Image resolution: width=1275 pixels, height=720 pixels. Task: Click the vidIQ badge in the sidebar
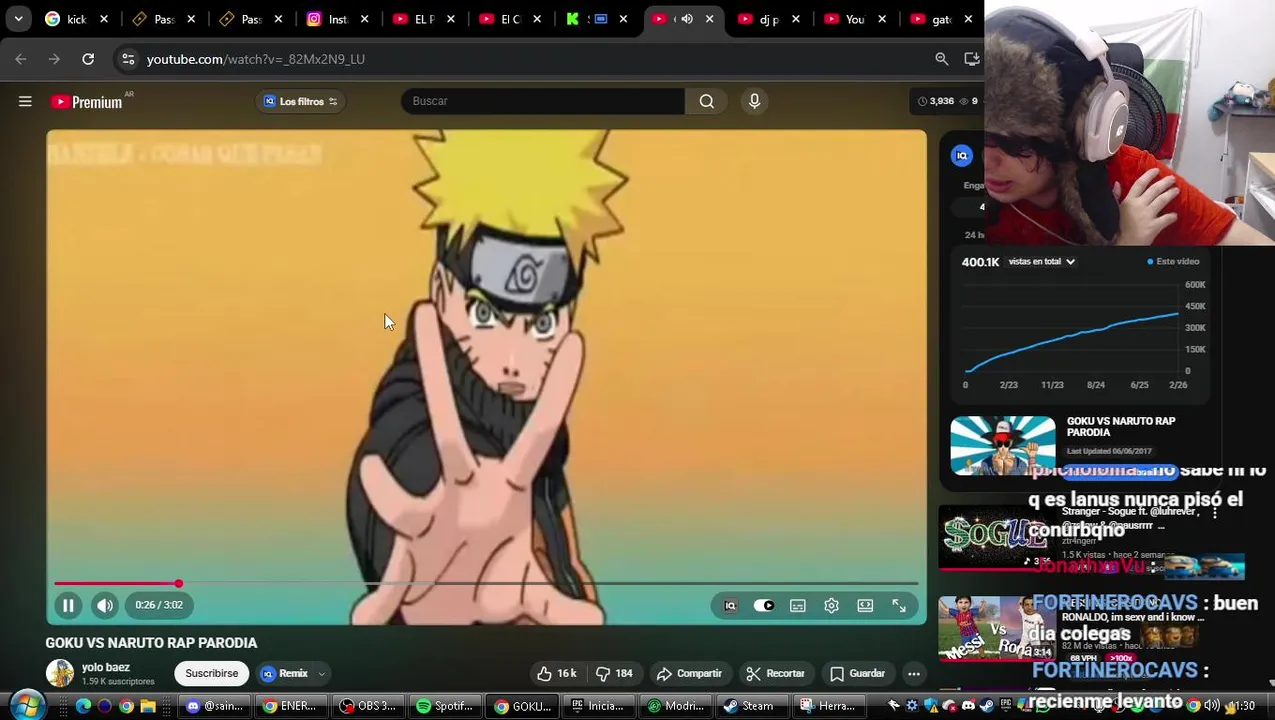pyautogui.click(x=961, y=155)
